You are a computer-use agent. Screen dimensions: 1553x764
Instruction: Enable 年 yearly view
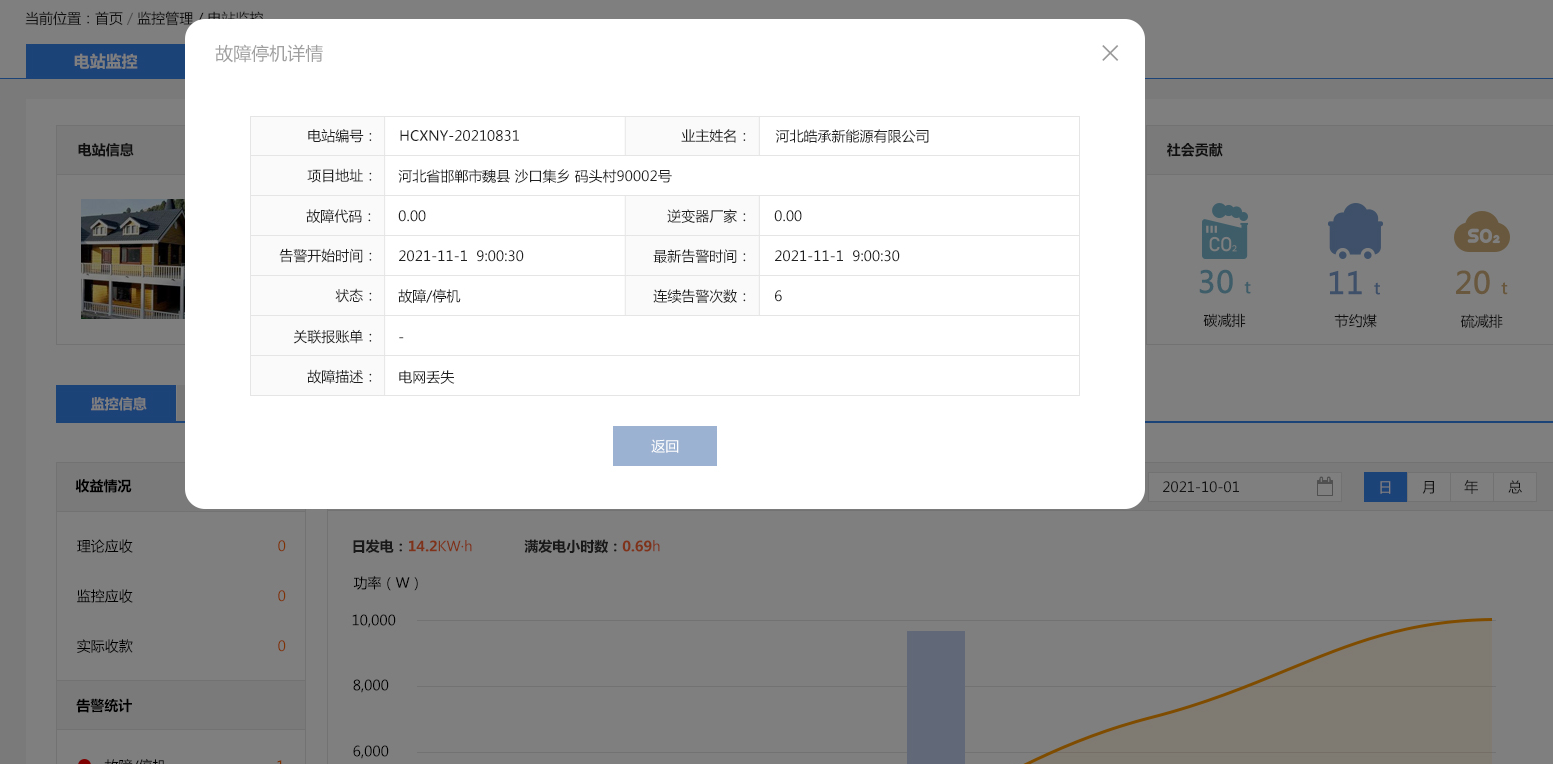pyautogui.click(x=1470, y=486)
